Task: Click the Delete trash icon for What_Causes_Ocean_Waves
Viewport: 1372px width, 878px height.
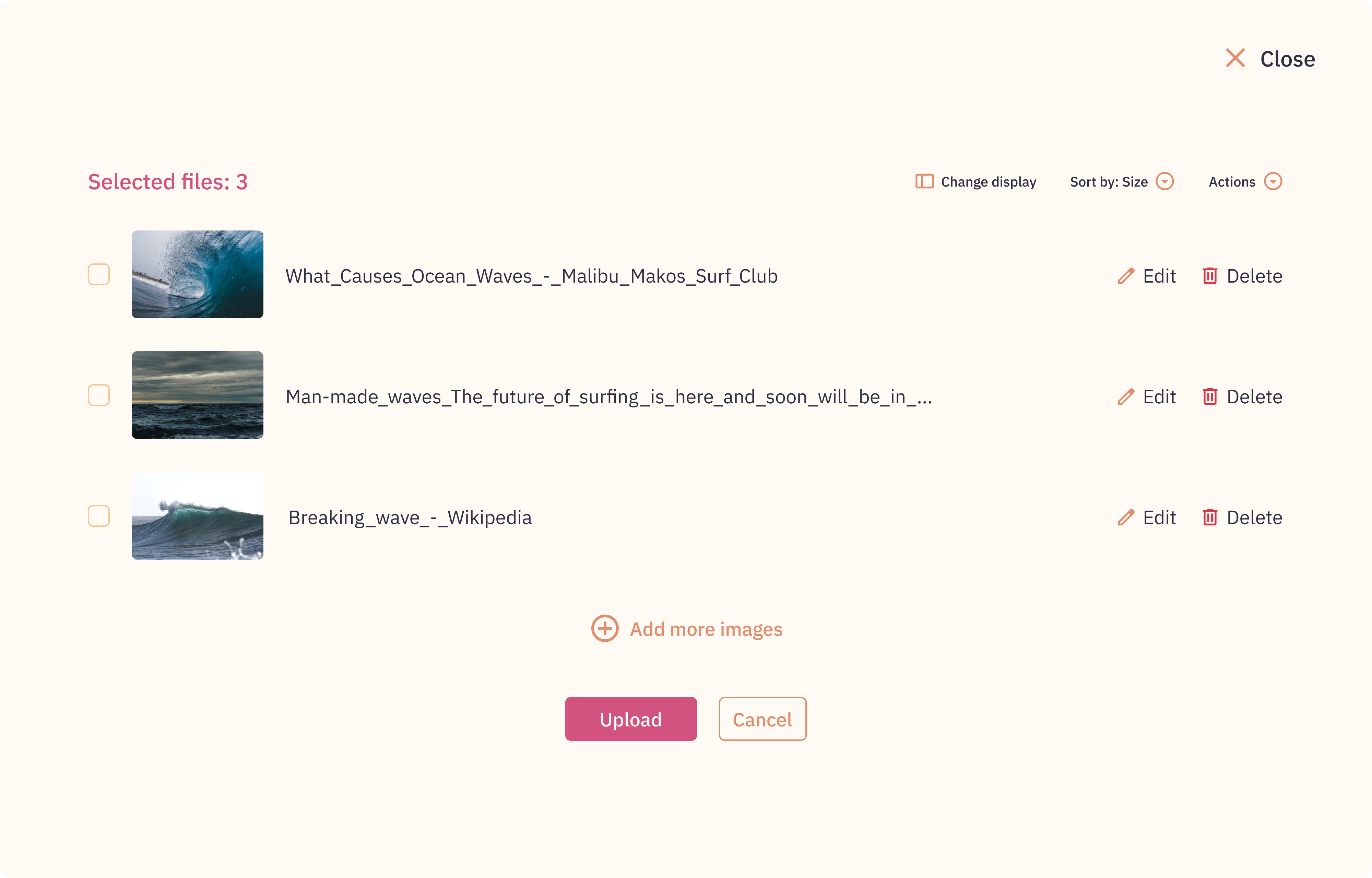Action: [x=1211, y=276]
